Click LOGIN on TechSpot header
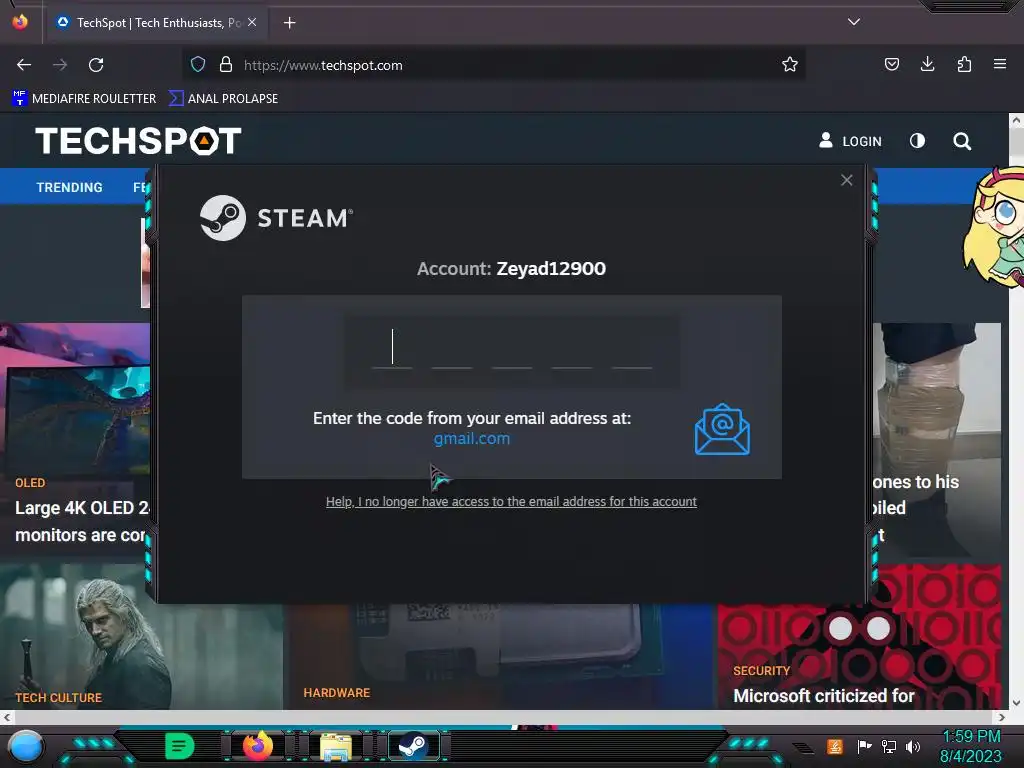1024x768 pixels. tap(850, 141)
